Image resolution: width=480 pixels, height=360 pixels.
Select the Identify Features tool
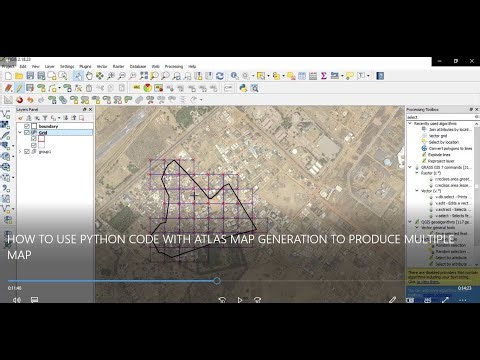click(235, 76)
